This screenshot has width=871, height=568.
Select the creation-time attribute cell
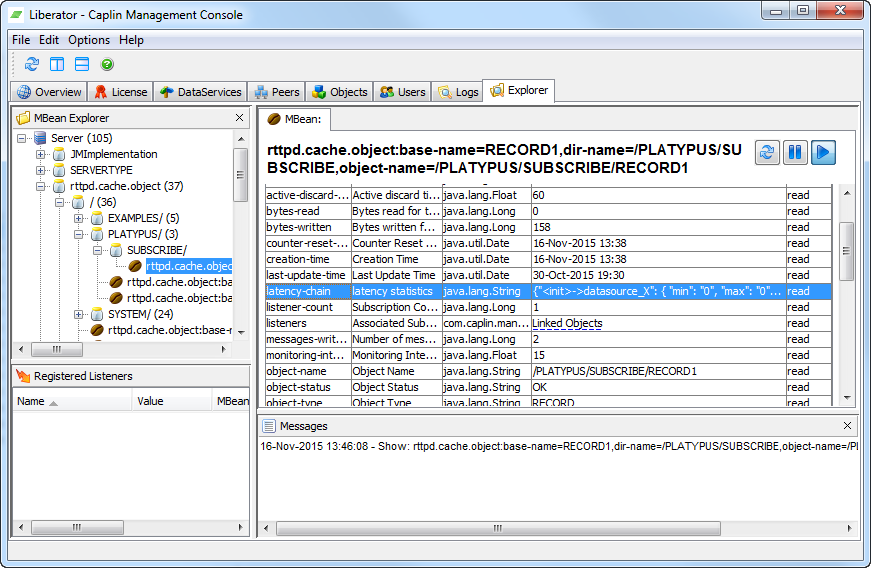pyautogui.click(x=308, y=259)
